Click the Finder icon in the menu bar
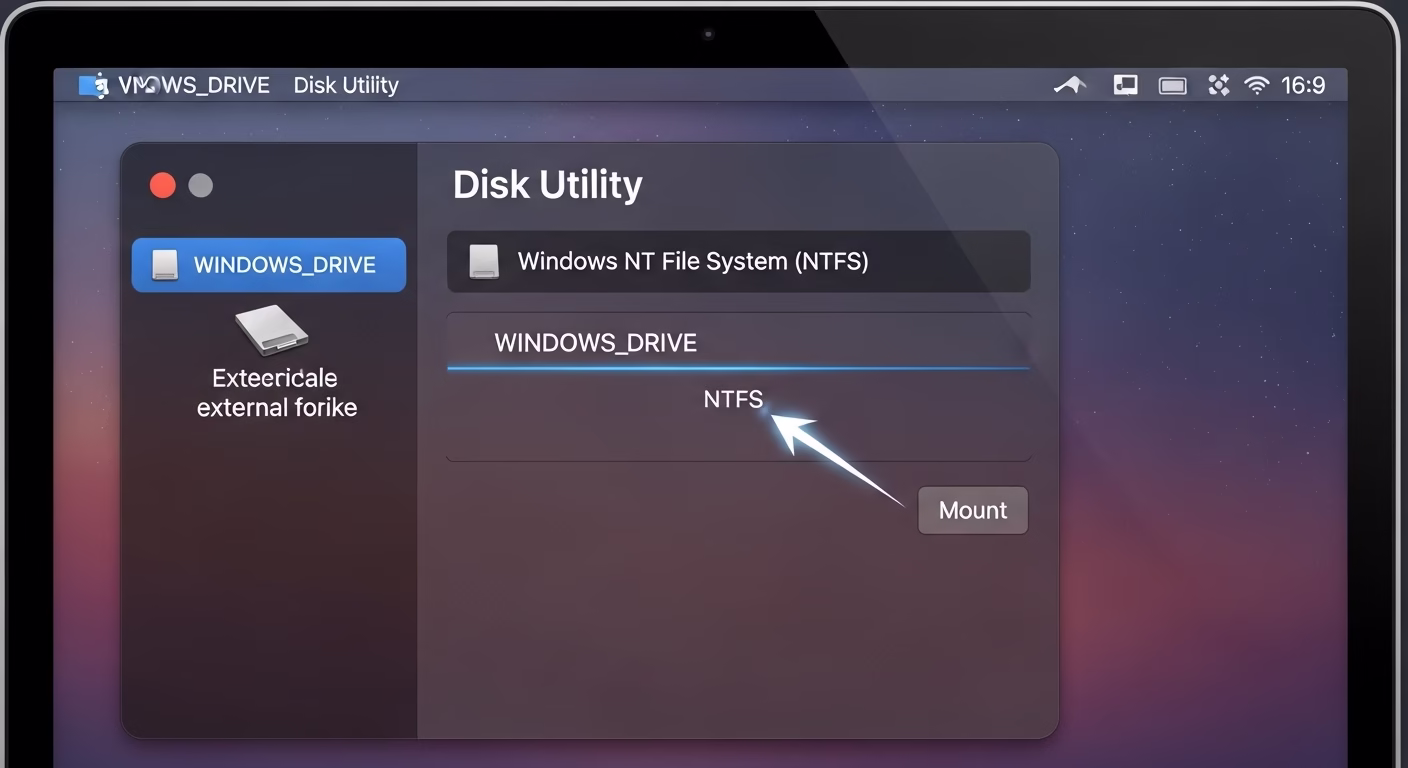The height and width of the screenshot is (768, 1408). tap(93, 85)
